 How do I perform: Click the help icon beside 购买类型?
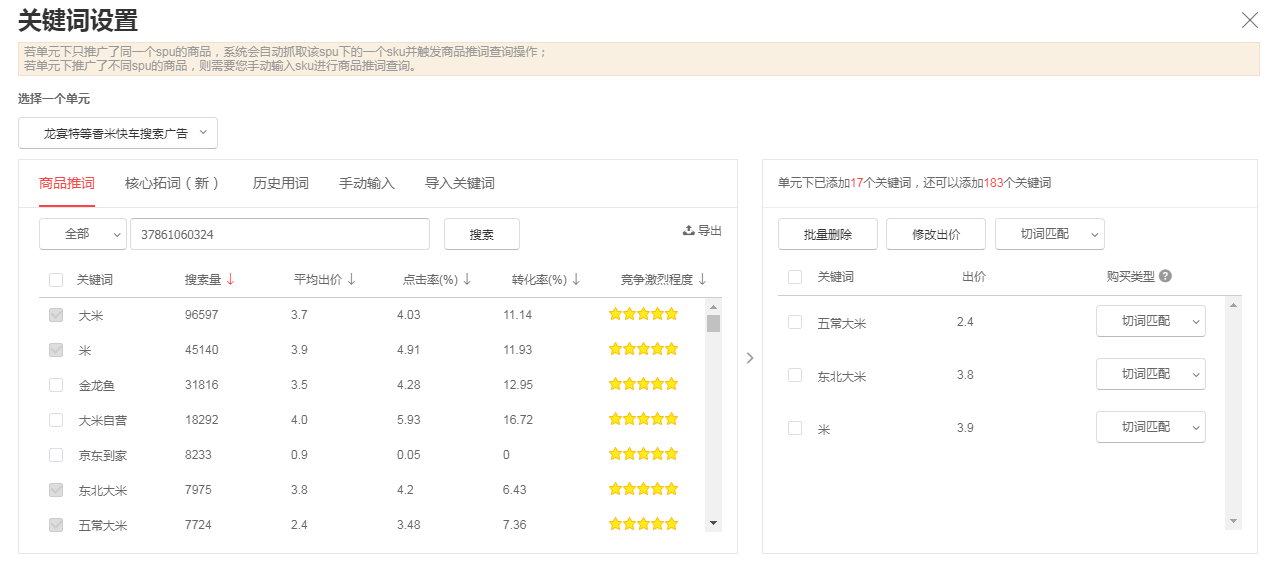coord(1165,277)
